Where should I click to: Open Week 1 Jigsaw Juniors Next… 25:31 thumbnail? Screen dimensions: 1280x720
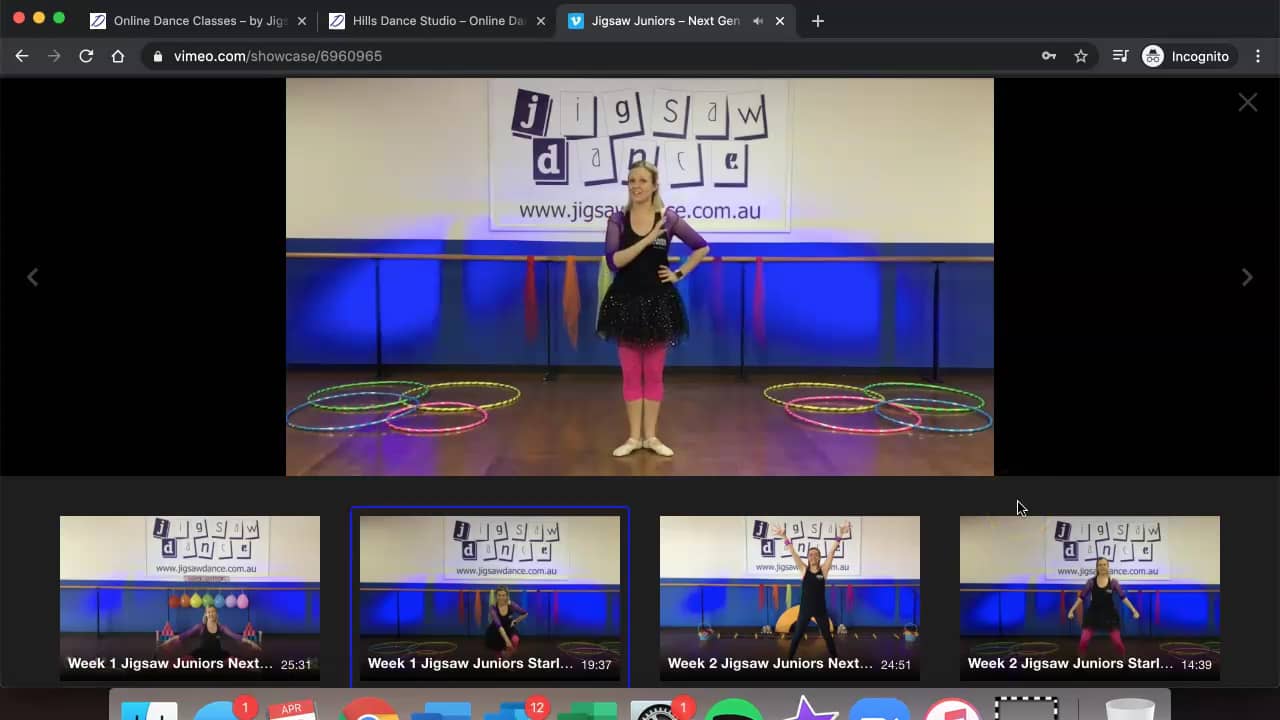tap(190, 598)
